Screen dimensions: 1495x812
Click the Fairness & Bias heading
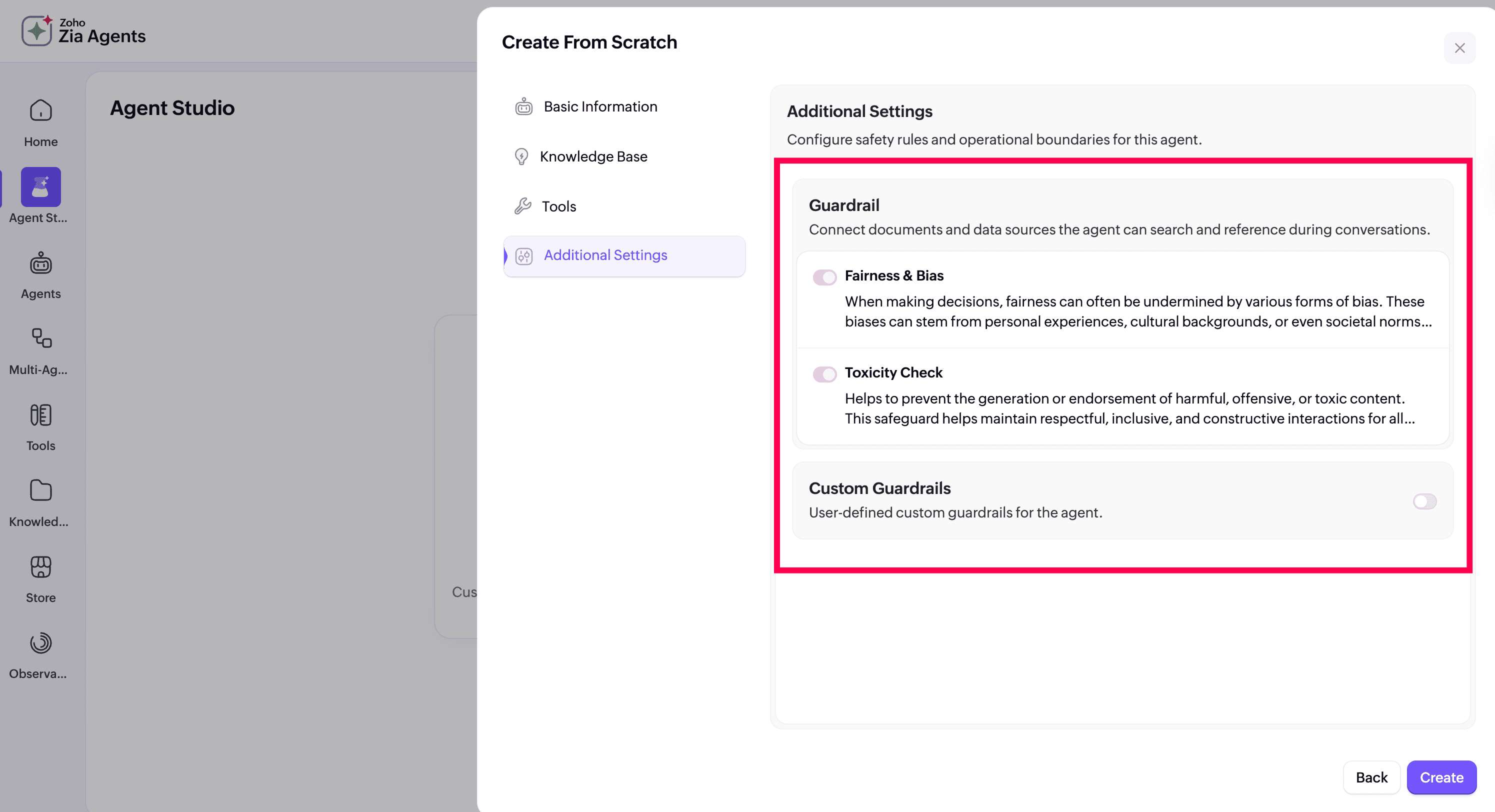(x=894, y=275)
